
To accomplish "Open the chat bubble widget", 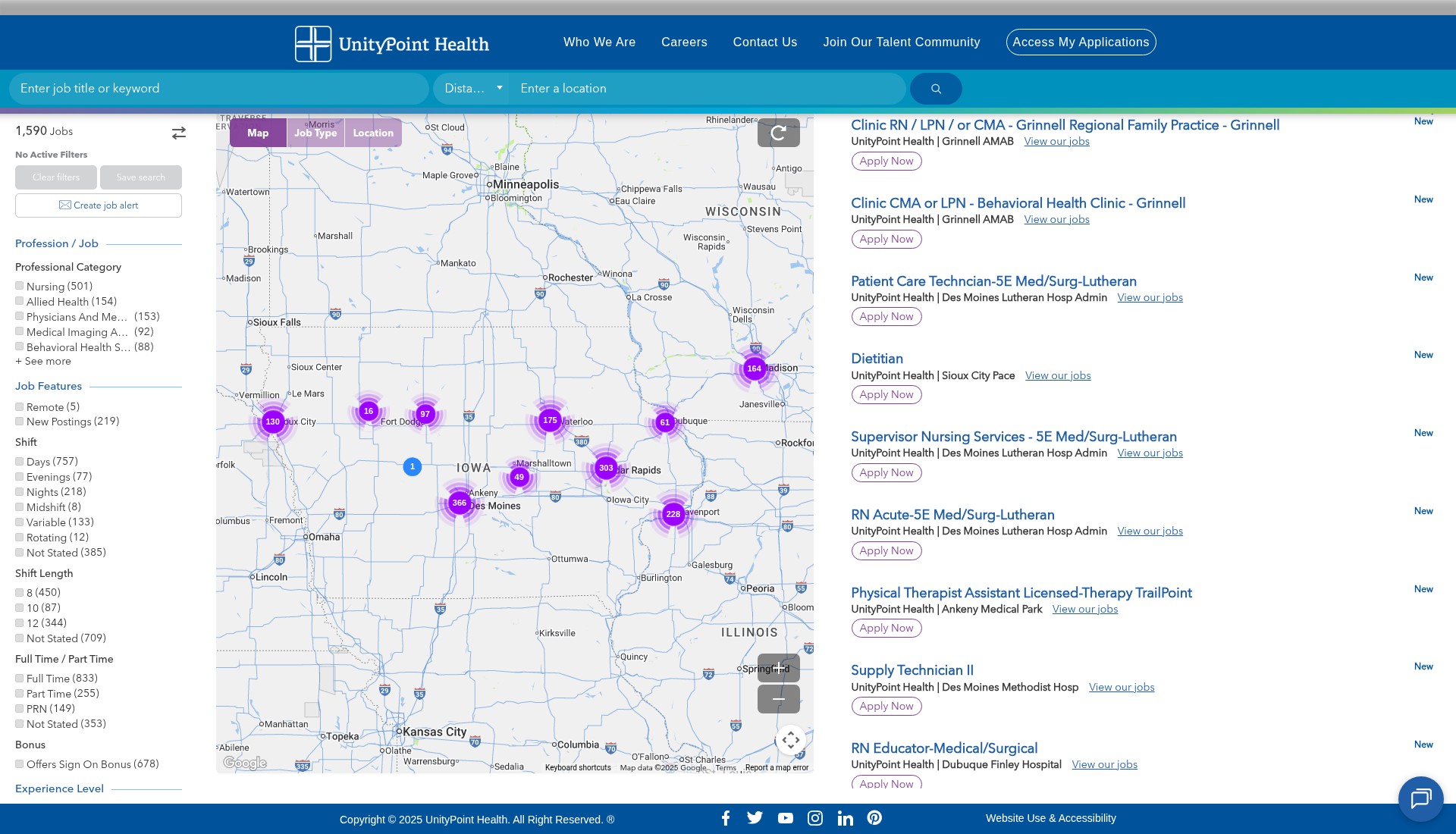I will coord(1420,798).
